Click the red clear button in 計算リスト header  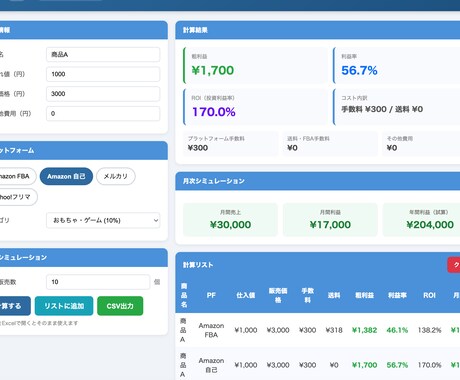click(x=454, y=265)
